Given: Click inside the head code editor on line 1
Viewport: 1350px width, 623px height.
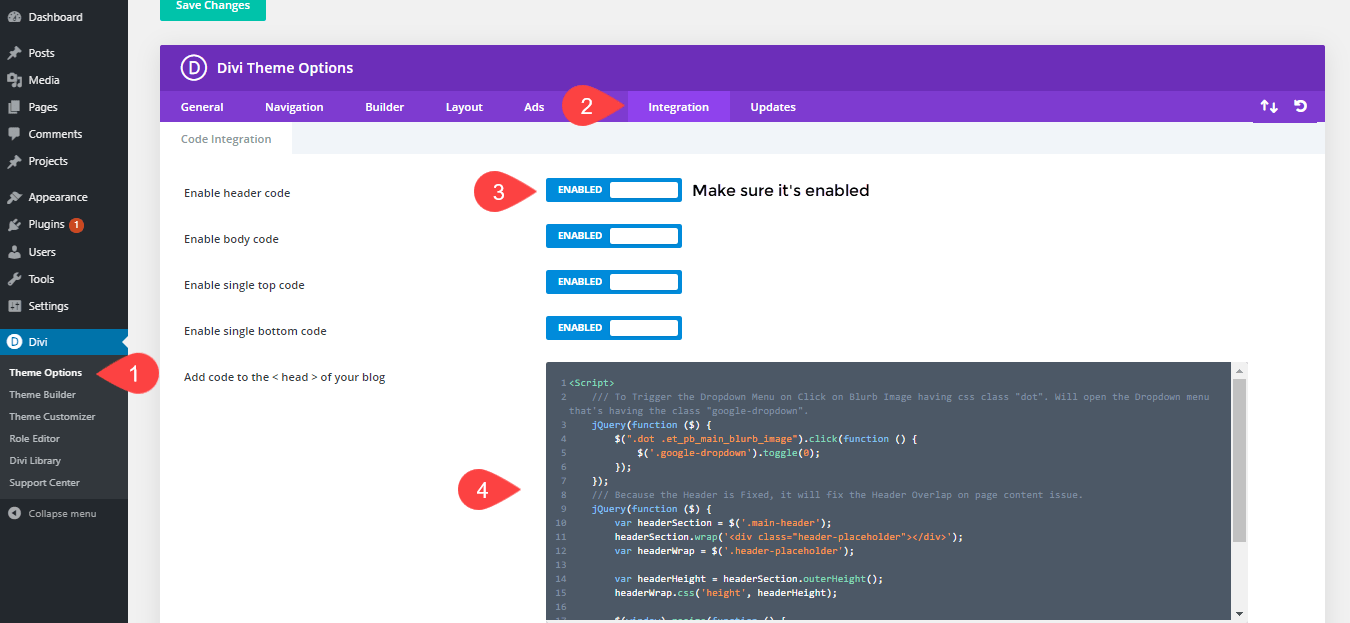Looking at the screenshot, I should click(x=592, y=383).
